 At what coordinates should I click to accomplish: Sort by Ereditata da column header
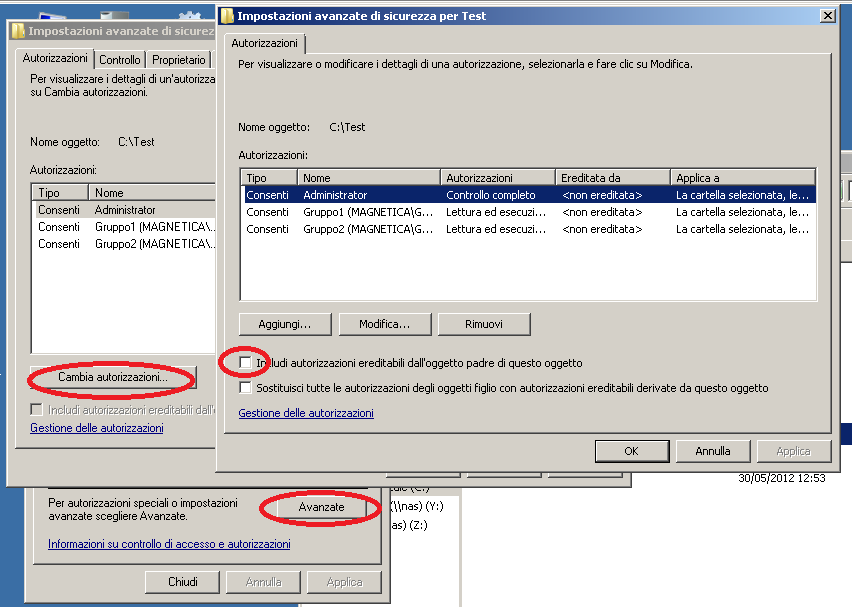pyautogui.click(x=611, y=178)
